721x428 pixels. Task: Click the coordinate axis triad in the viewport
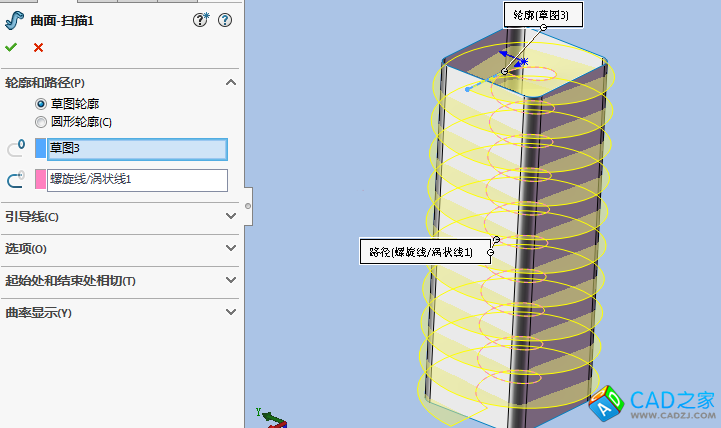point(268,417)
